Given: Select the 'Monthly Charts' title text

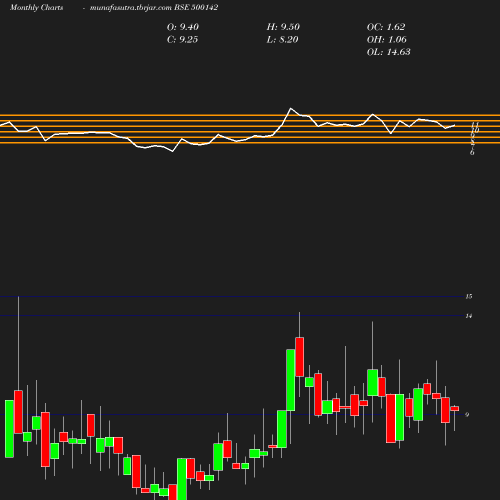Looking at the screenshot, I should point(36,7).
